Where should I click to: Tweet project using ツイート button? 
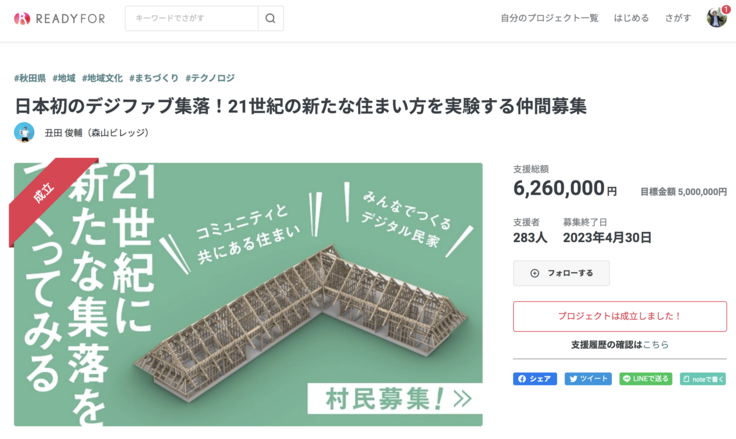(588, 379)
